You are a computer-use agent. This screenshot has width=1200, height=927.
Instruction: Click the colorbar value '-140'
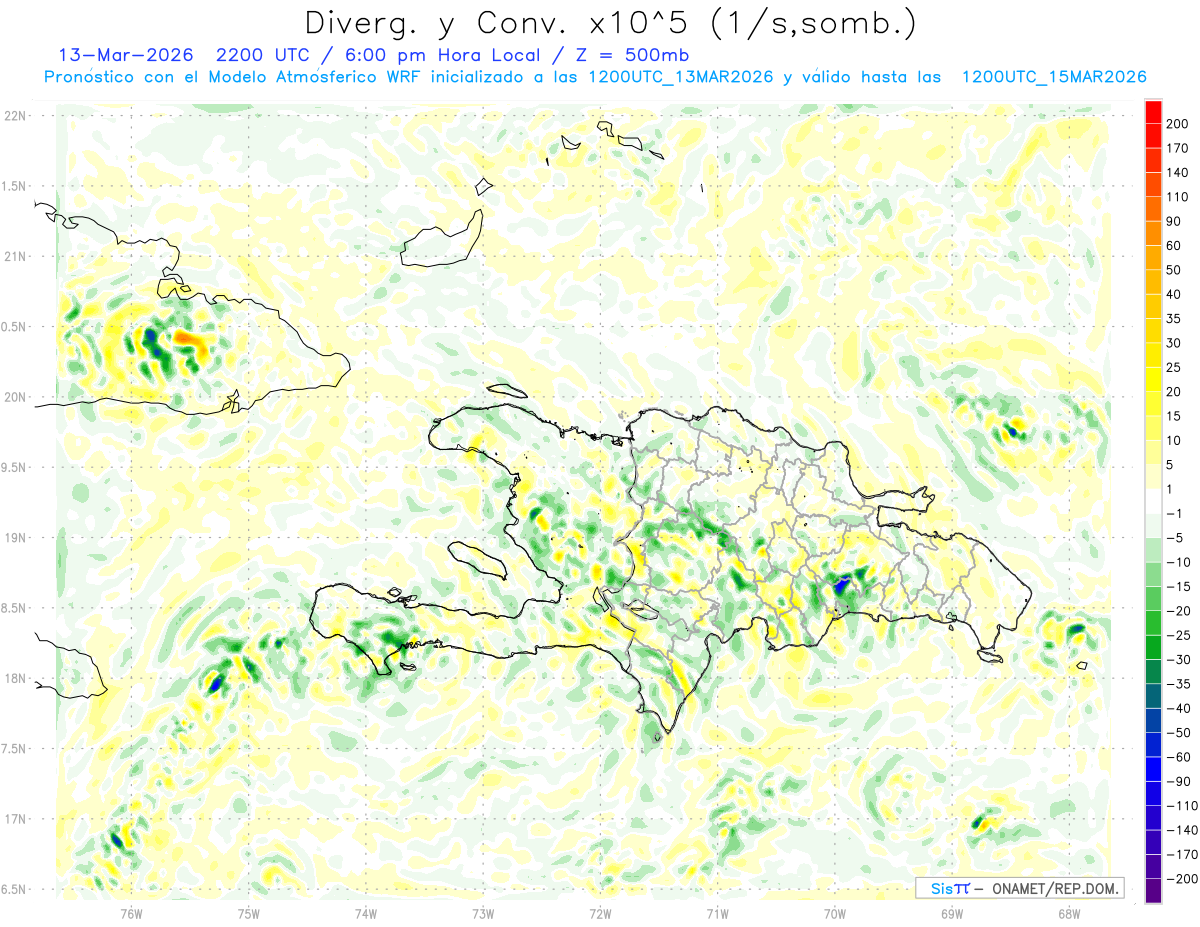1183,830
